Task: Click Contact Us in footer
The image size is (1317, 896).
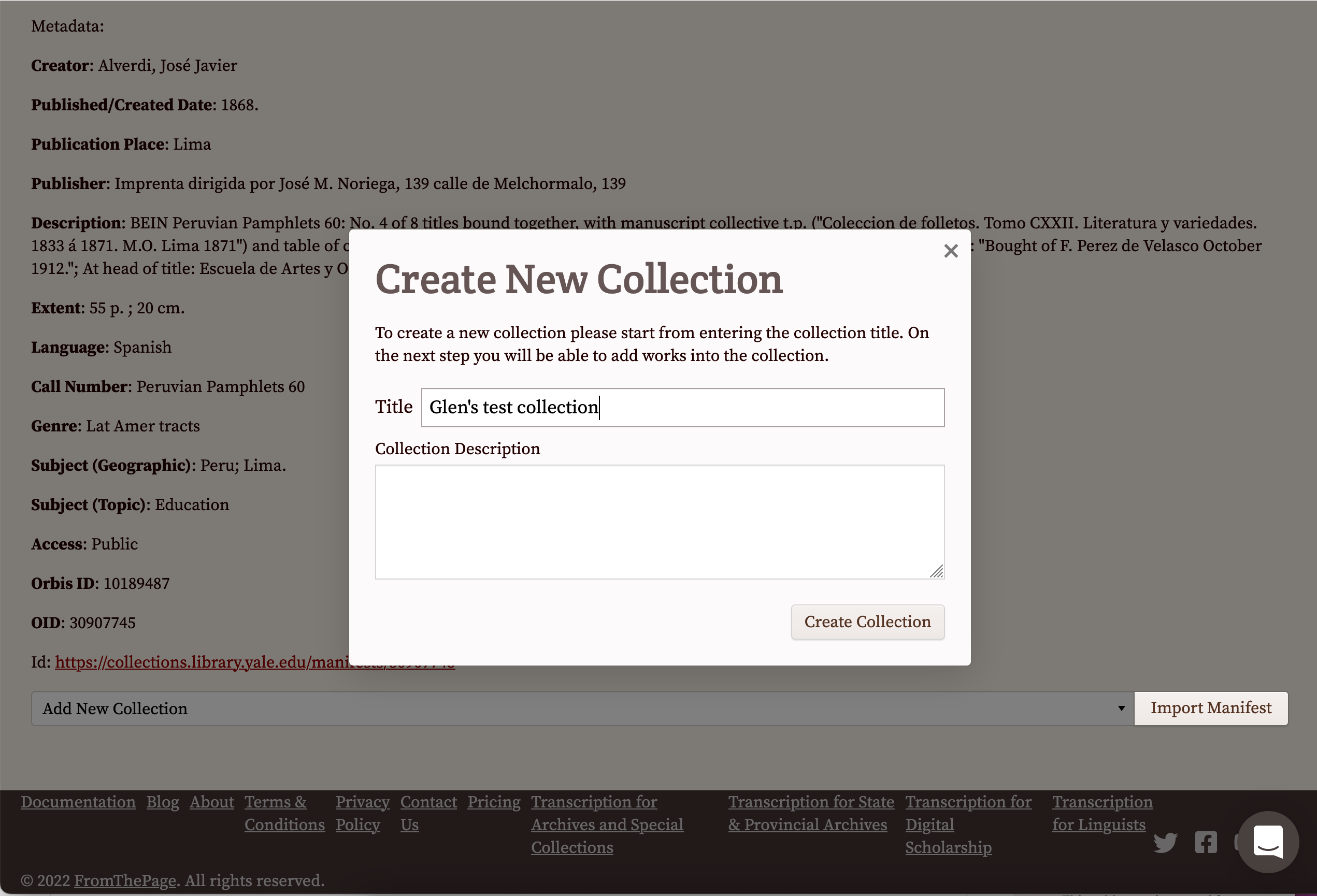Action: coord(428,813)
